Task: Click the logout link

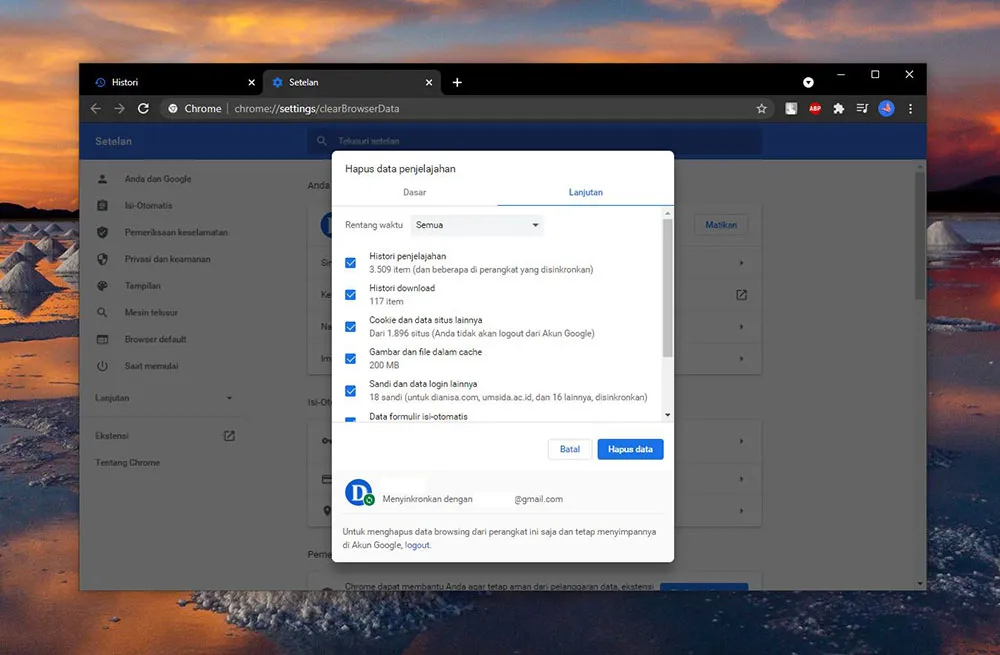Action: click(417, 545)
